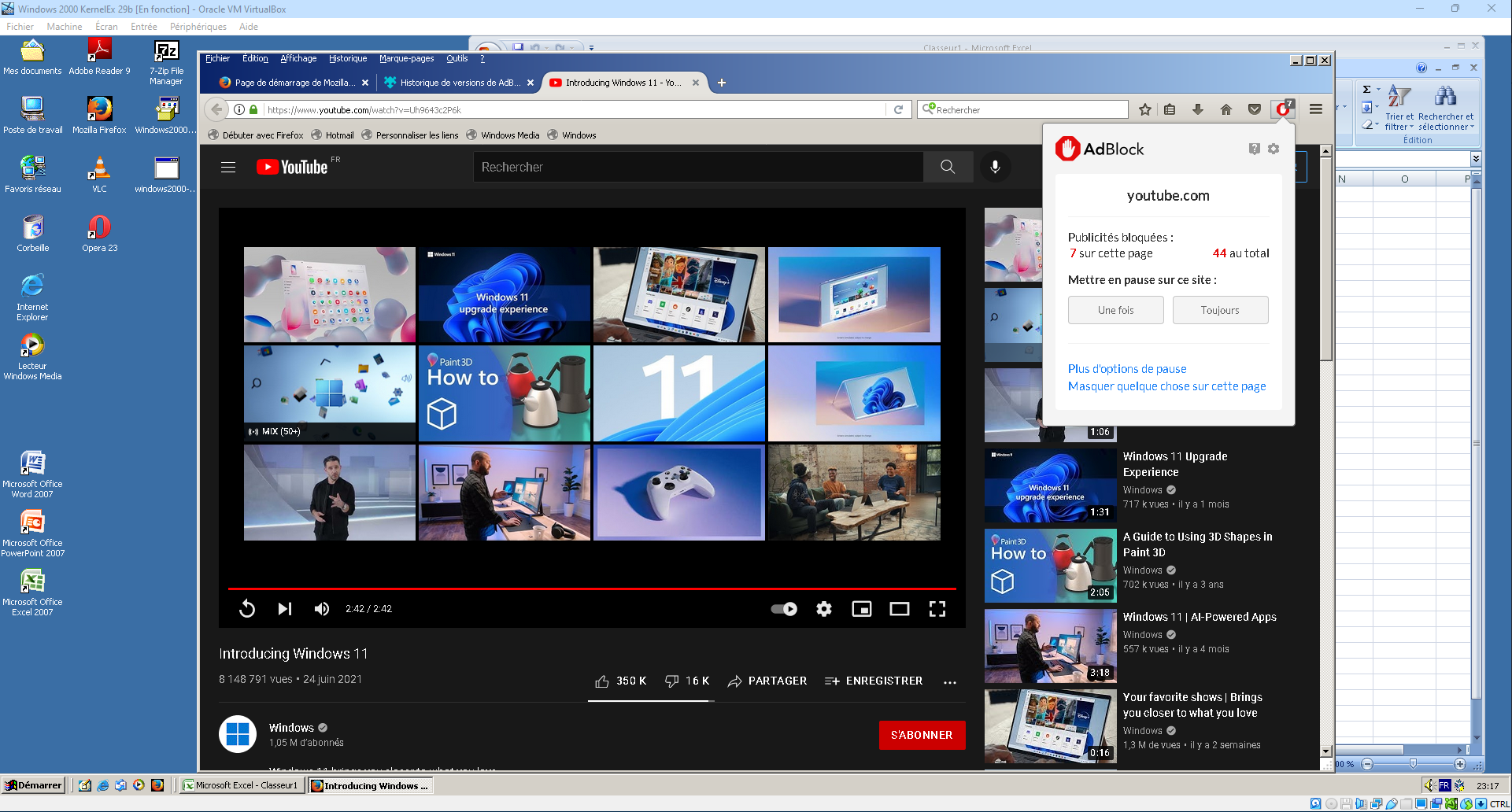This screenshot has width=1512, height=812.
Task: Open the Outils menu
Action: 457,58
